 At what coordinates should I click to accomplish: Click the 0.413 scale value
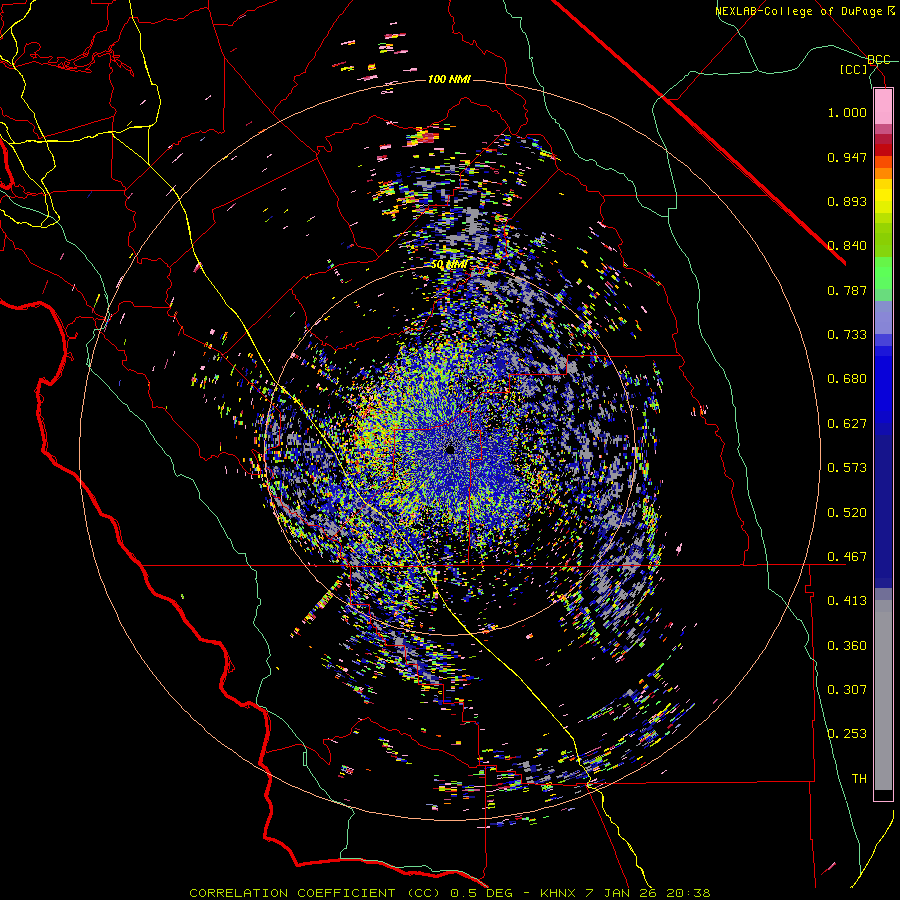point(847,601)
